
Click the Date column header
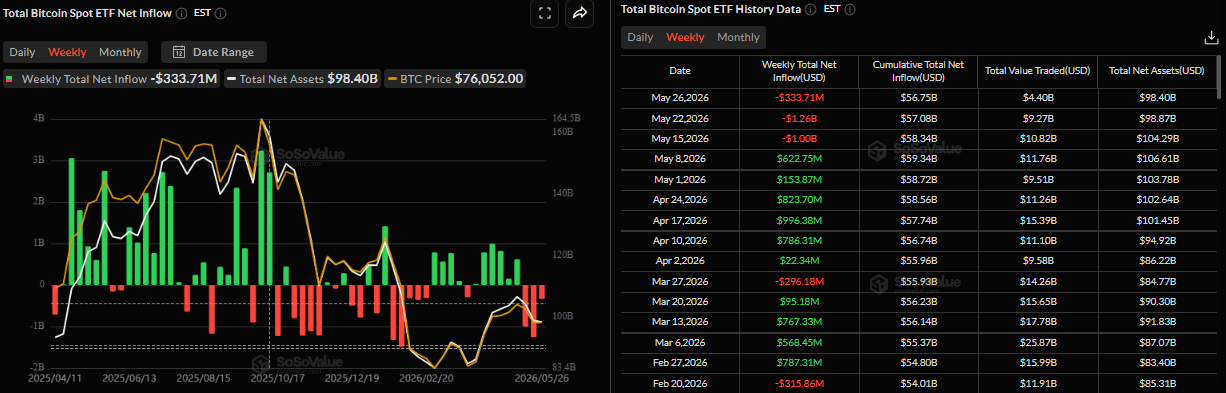pyautogui.click(x=680, y=71)
